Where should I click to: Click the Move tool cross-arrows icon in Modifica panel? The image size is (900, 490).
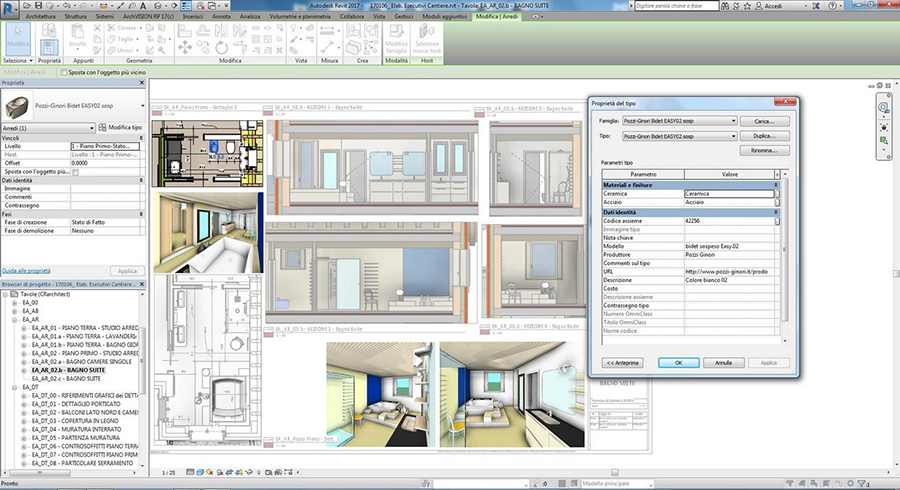185,48
